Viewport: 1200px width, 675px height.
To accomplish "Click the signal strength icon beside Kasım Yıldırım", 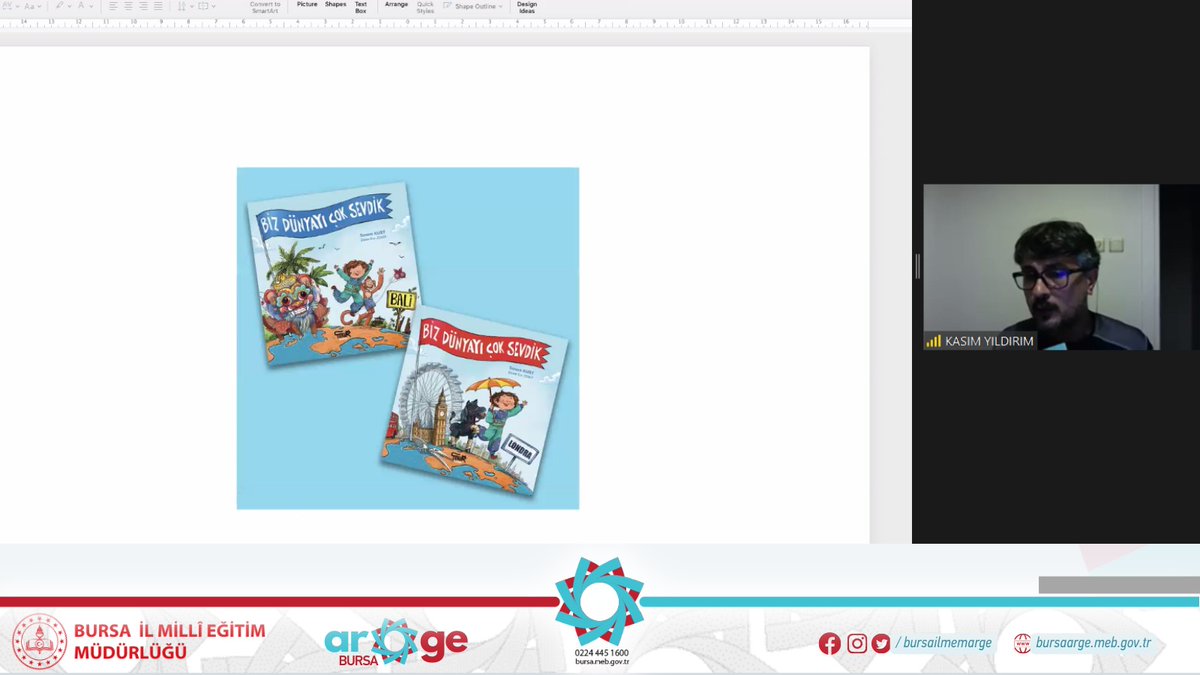I will 933,341.
